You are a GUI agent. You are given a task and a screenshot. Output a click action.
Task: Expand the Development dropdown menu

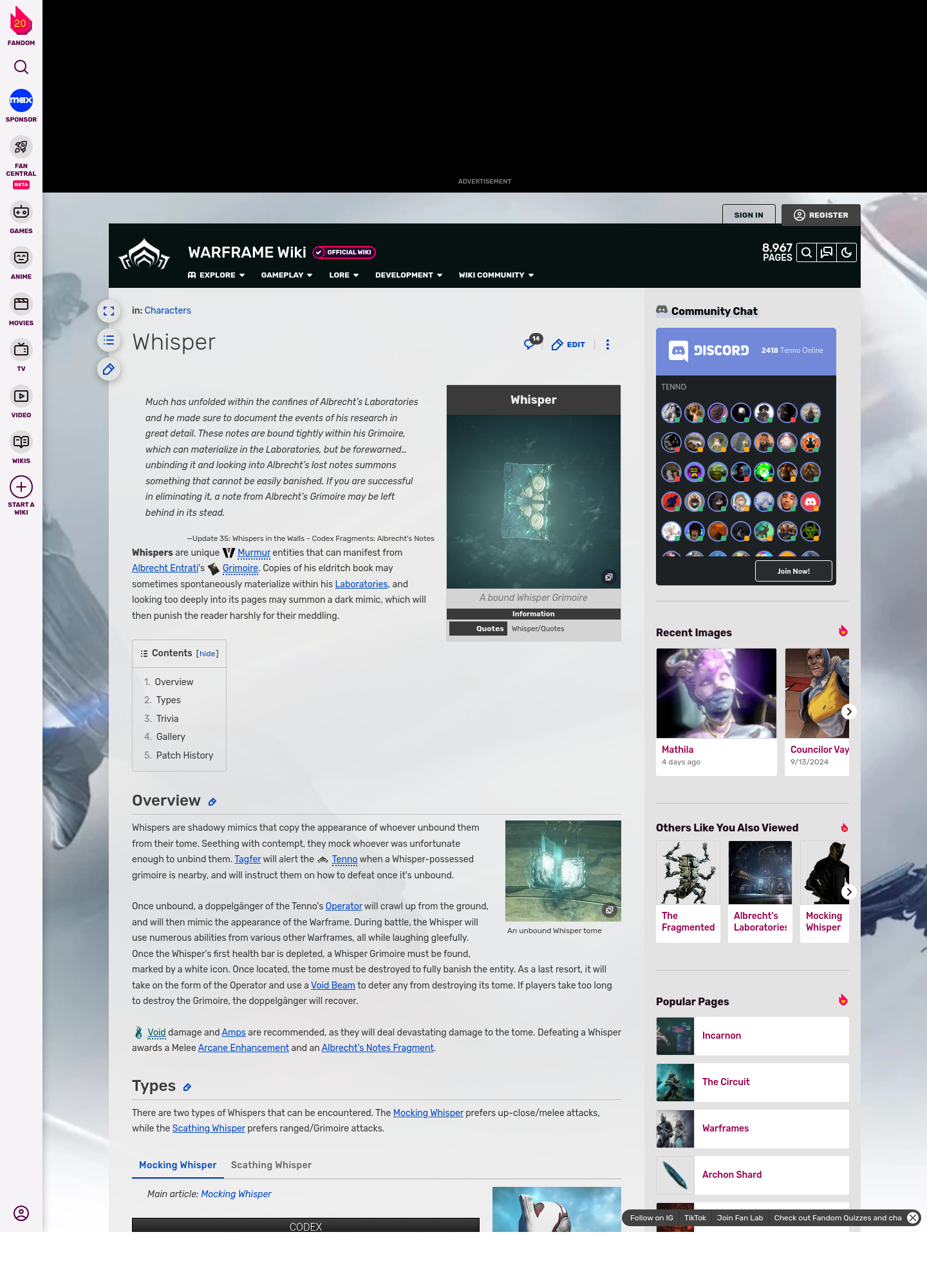tap(409, 275)
